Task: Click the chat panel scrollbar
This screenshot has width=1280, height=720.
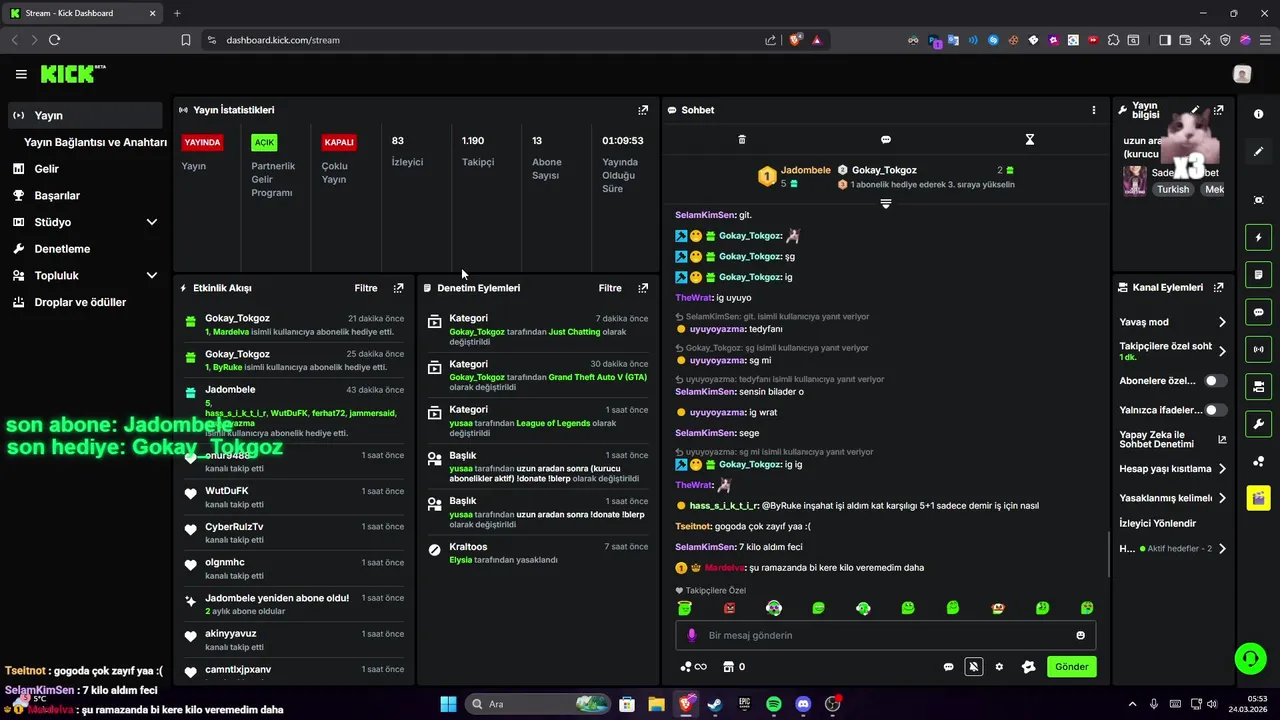Action: [1108, 555]
